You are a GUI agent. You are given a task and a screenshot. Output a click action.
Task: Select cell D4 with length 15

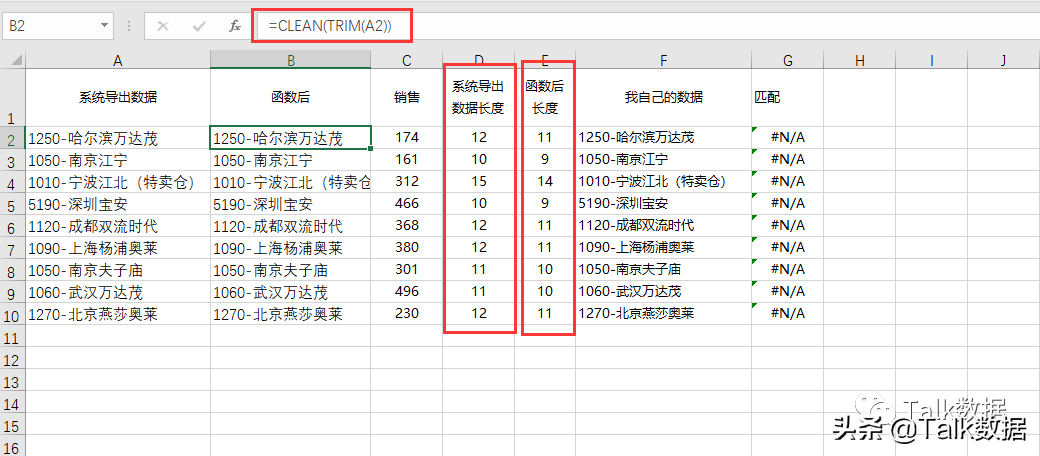pos(479,182)
